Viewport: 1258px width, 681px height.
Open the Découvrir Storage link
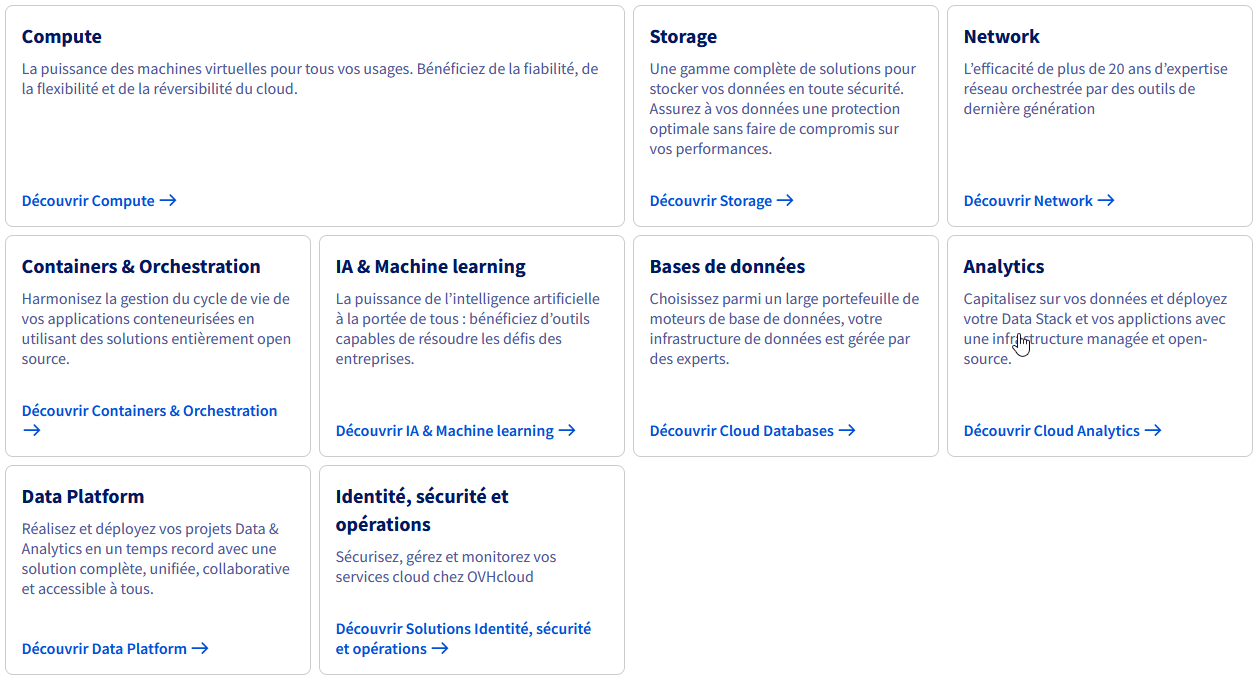point(712,200)
